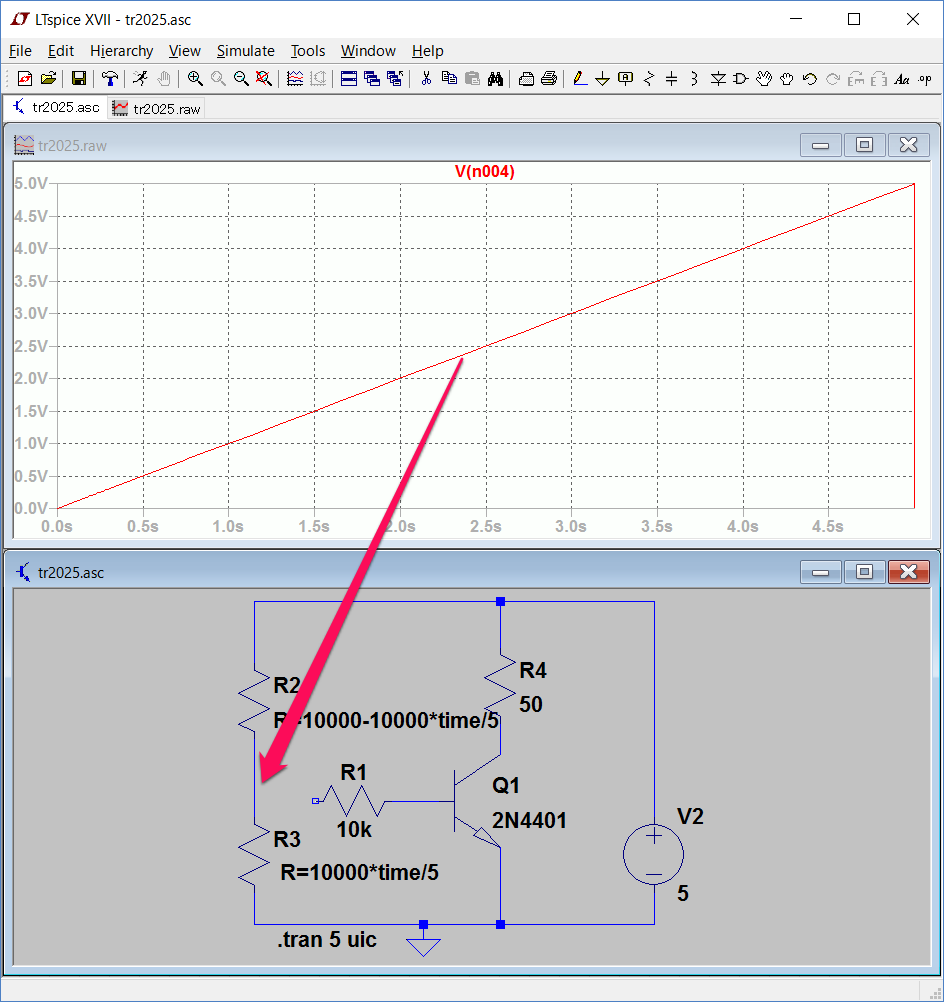Save the schematic with floppy disk icon
The image size is (944, 1002).
[79, 78]
